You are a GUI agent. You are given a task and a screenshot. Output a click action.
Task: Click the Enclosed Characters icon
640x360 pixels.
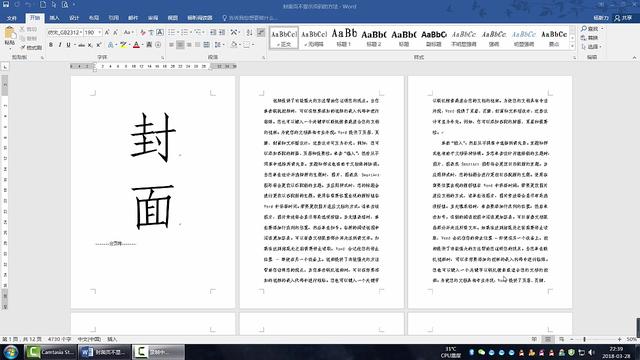(158, 45)
